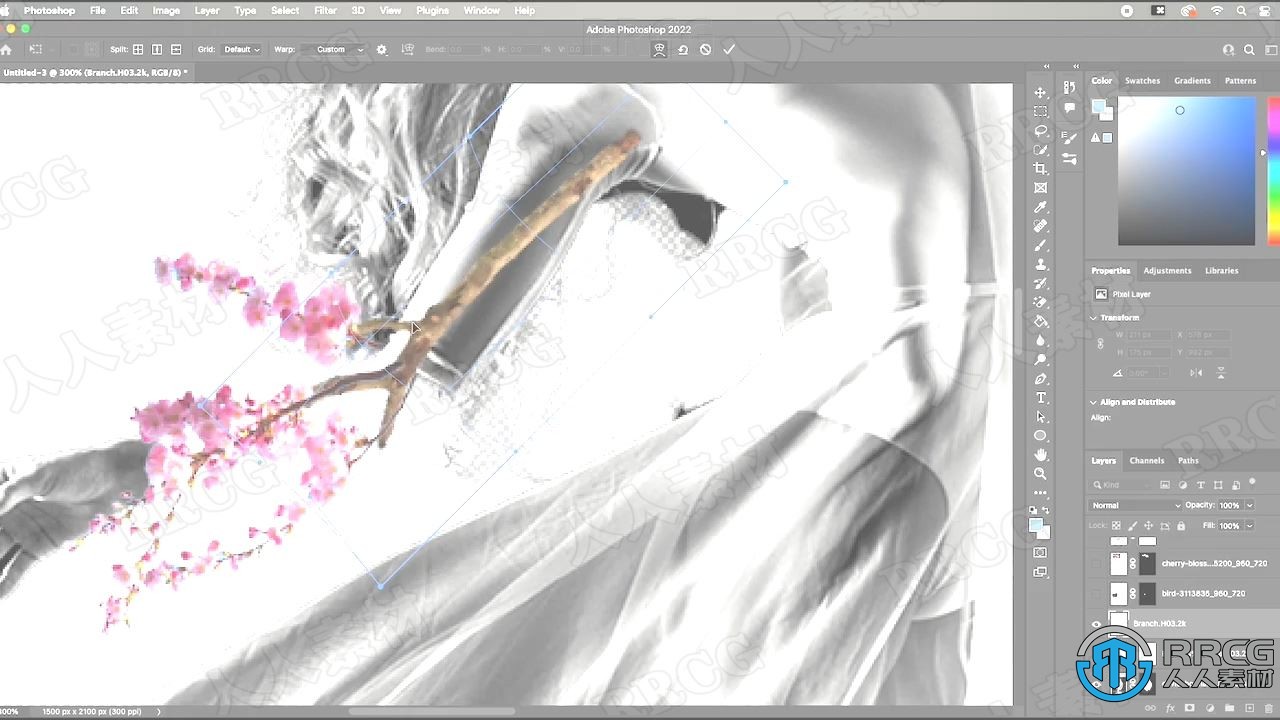1280x720 pixels.
Task: Click the foreground color swatch in toolbar
Action: pos(1037,524)
